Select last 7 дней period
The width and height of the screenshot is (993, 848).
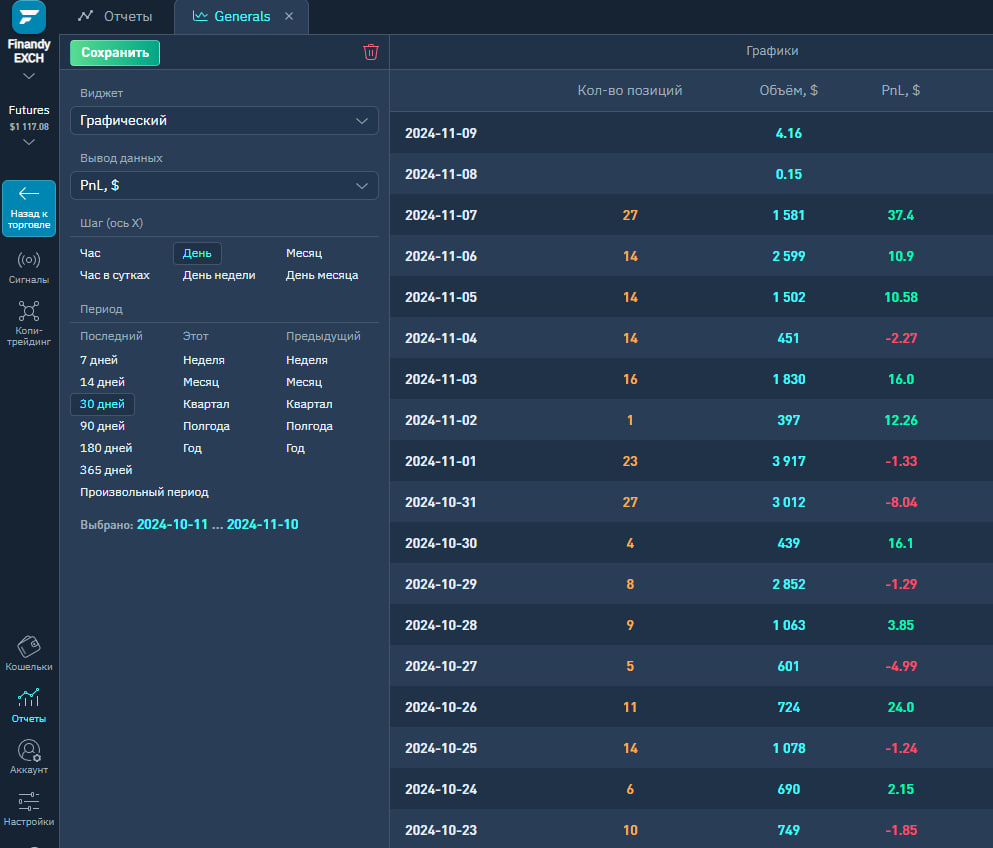pos(99,360)
